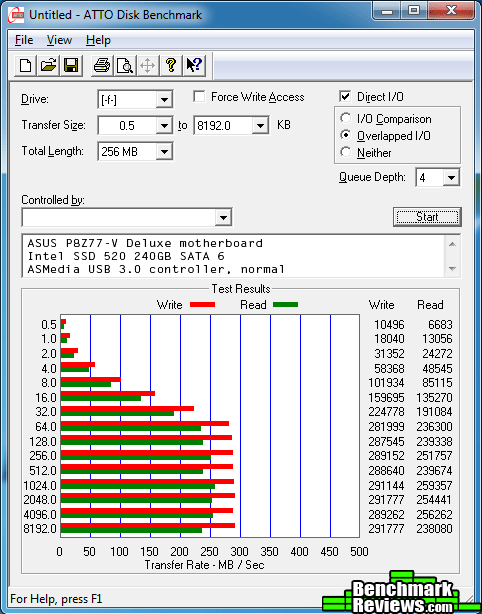The width and height of the screenshot is (482, 614).
Task: Open Print Preview from the toolbar
Action: [x=125, y=65]
